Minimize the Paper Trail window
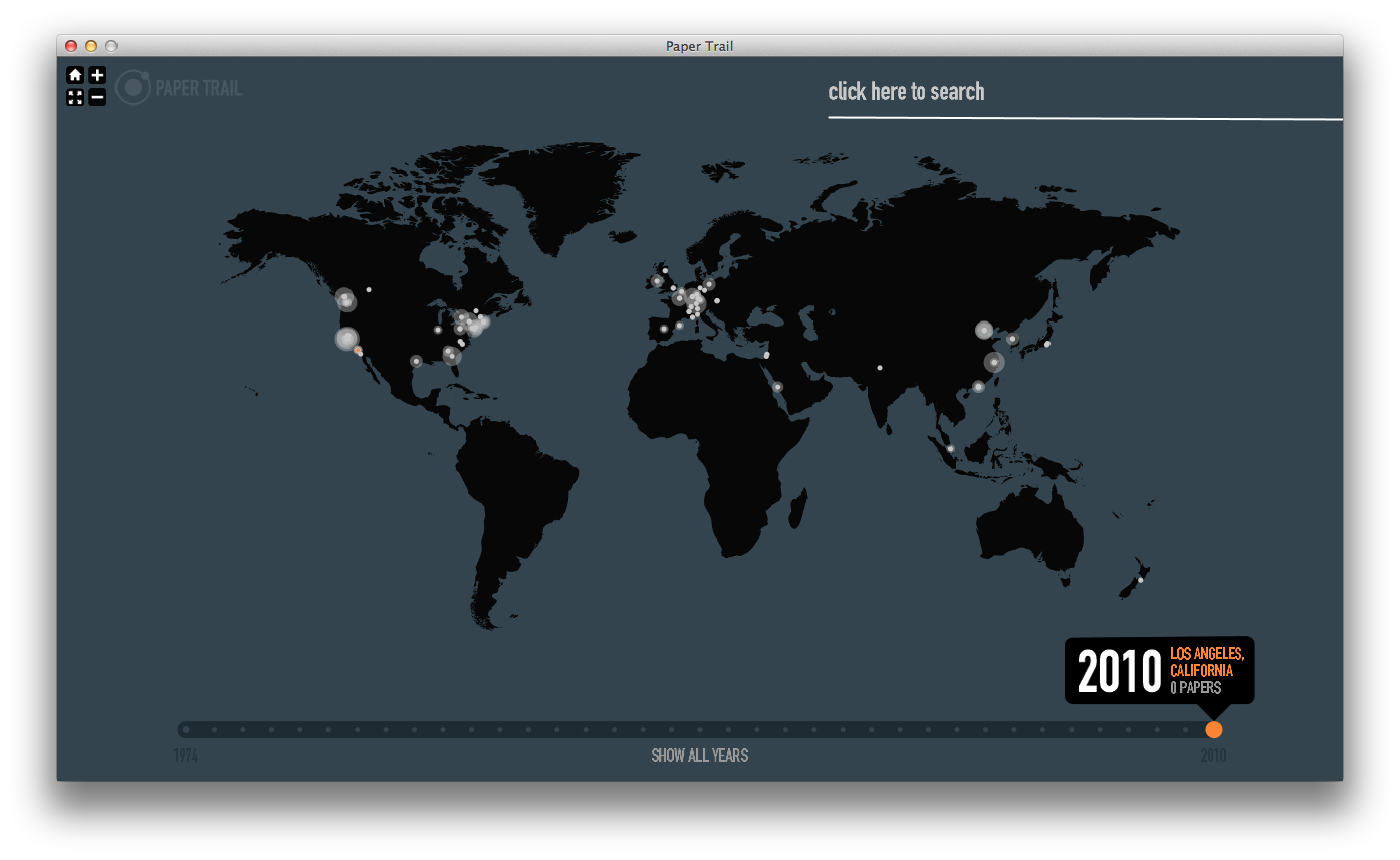This screenshot has width=1400, height=860. (91, 46)
